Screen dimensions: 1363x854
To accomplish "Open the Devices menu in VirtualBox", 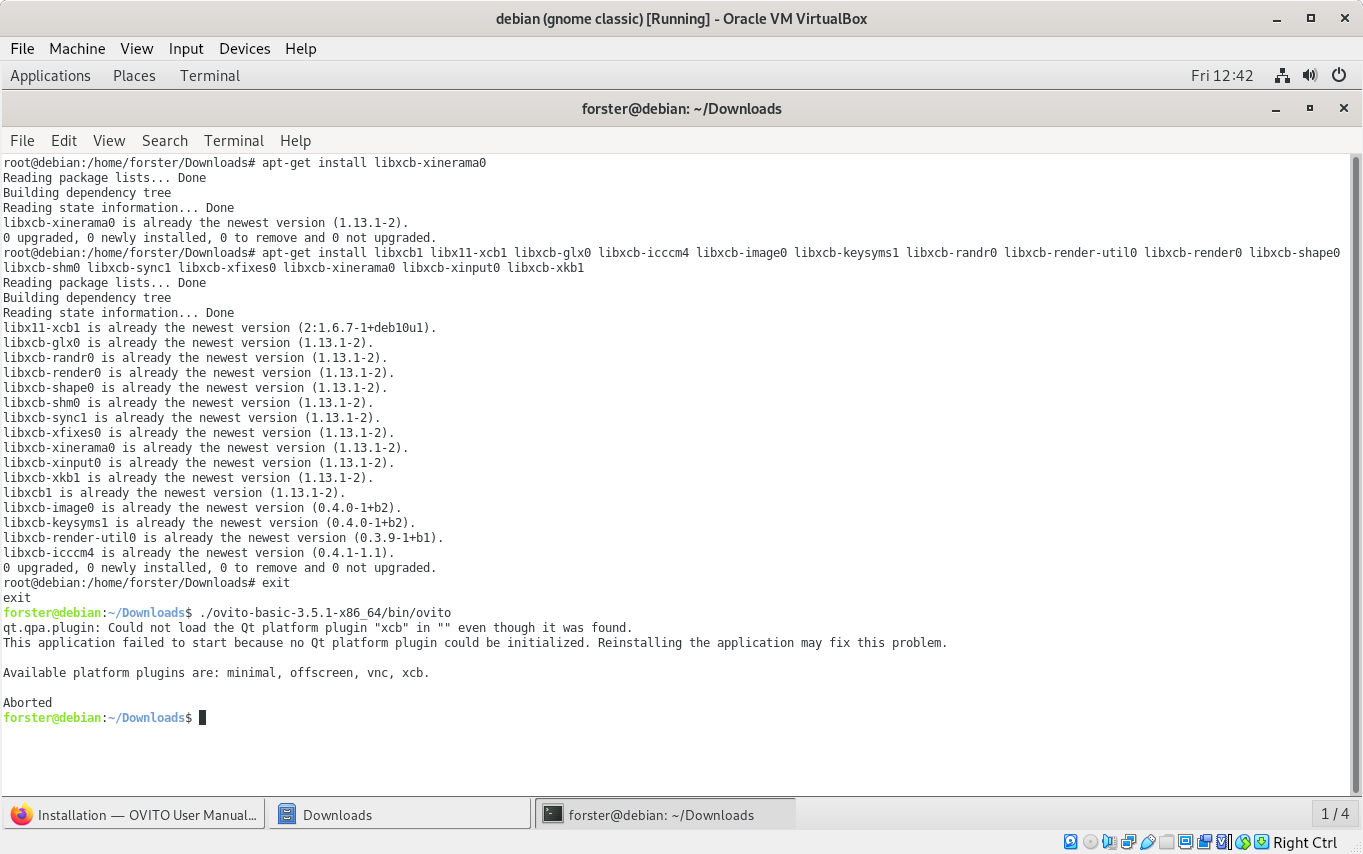I will (244, 48).
